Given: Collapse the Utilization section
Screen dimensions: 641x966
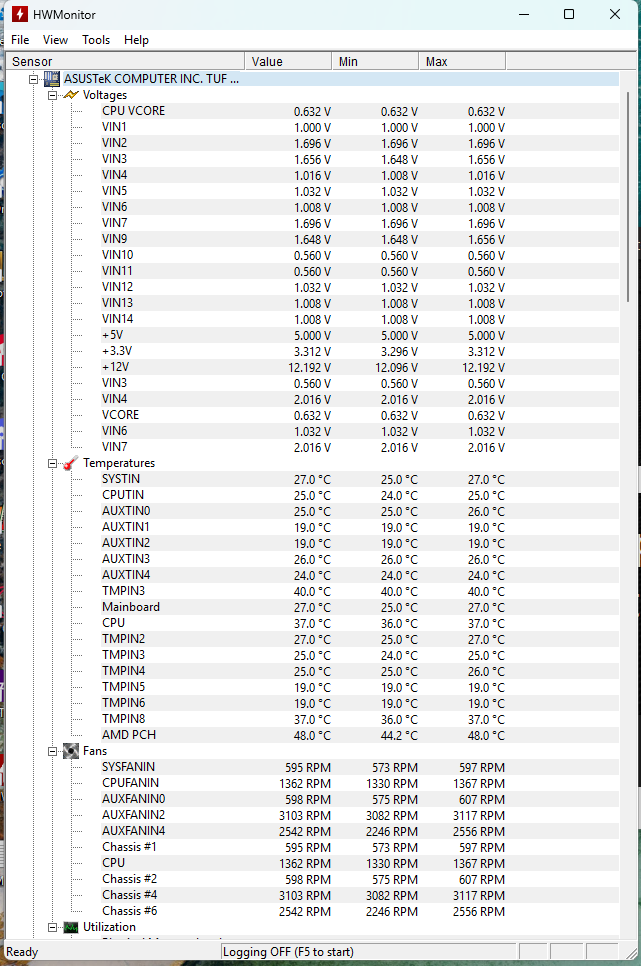Looking at the screenshot, I should tap(52, 927).
